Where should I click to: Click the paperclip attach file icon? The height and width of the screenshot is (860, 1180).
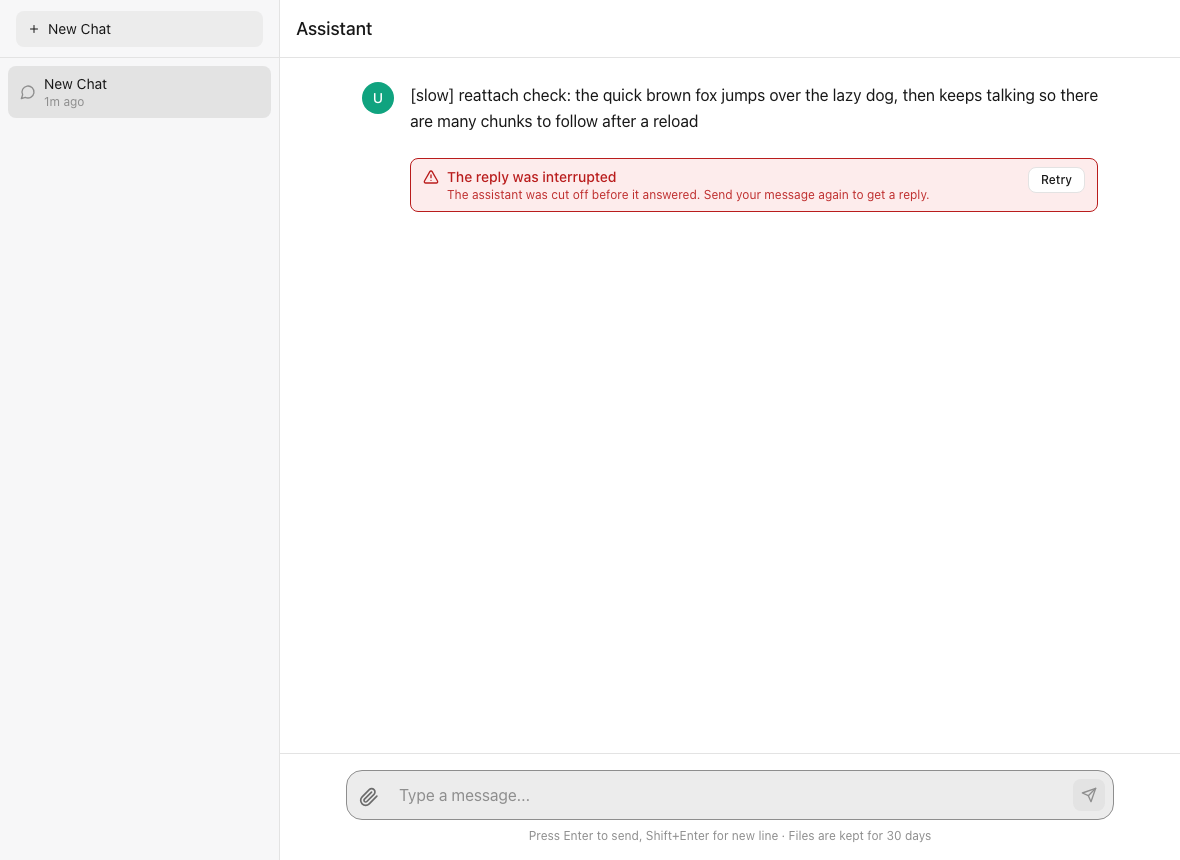point(369,795)
